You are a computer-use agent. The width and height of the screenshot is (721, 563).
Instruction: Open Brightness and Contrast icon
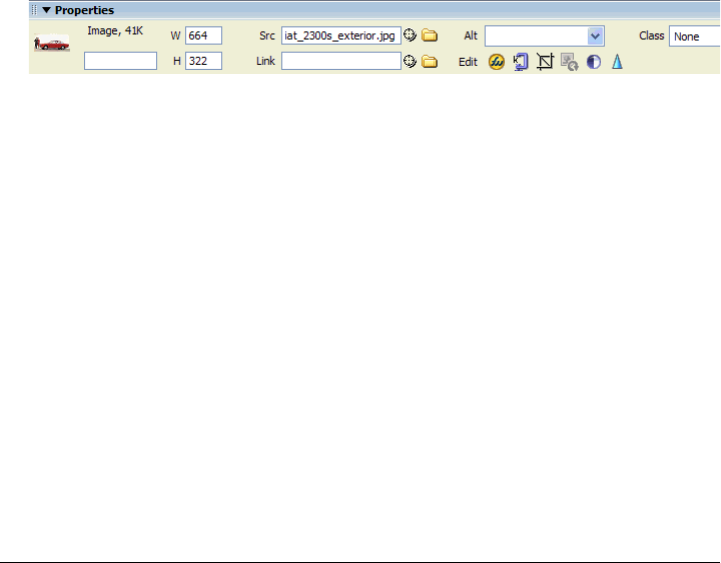[x=594, y=62]
